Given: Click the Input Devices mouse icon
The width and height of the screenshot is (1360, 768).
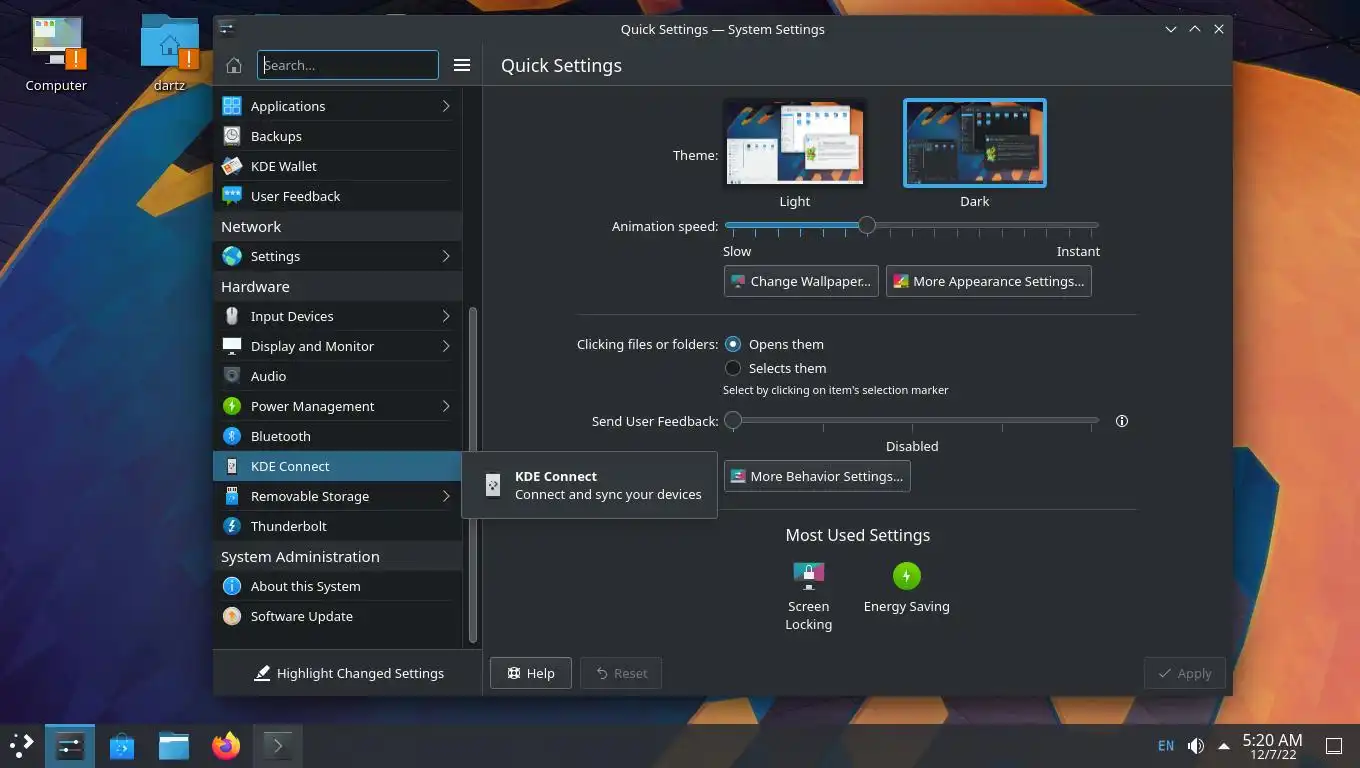Looking at the screenshot, I should tap(232, 316).
